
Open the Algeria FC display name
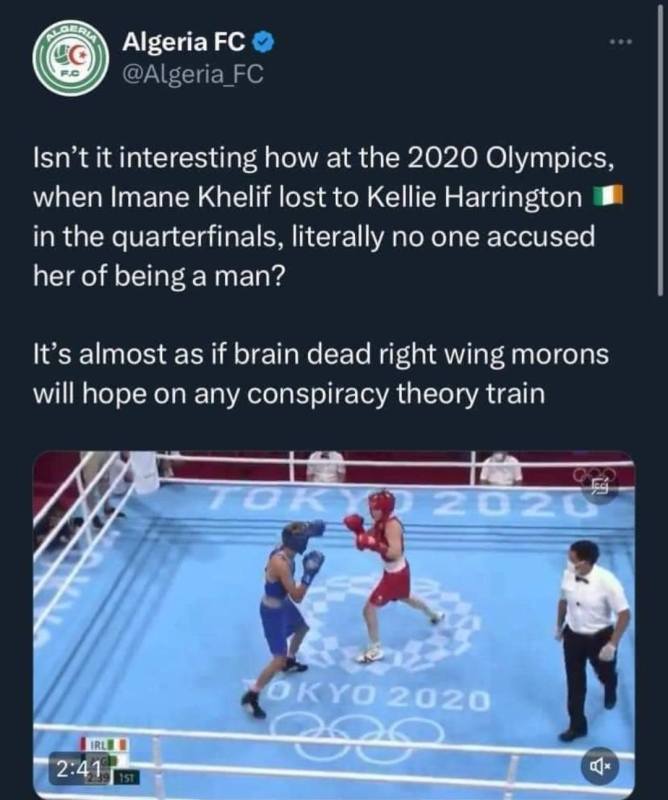[183, 42]
